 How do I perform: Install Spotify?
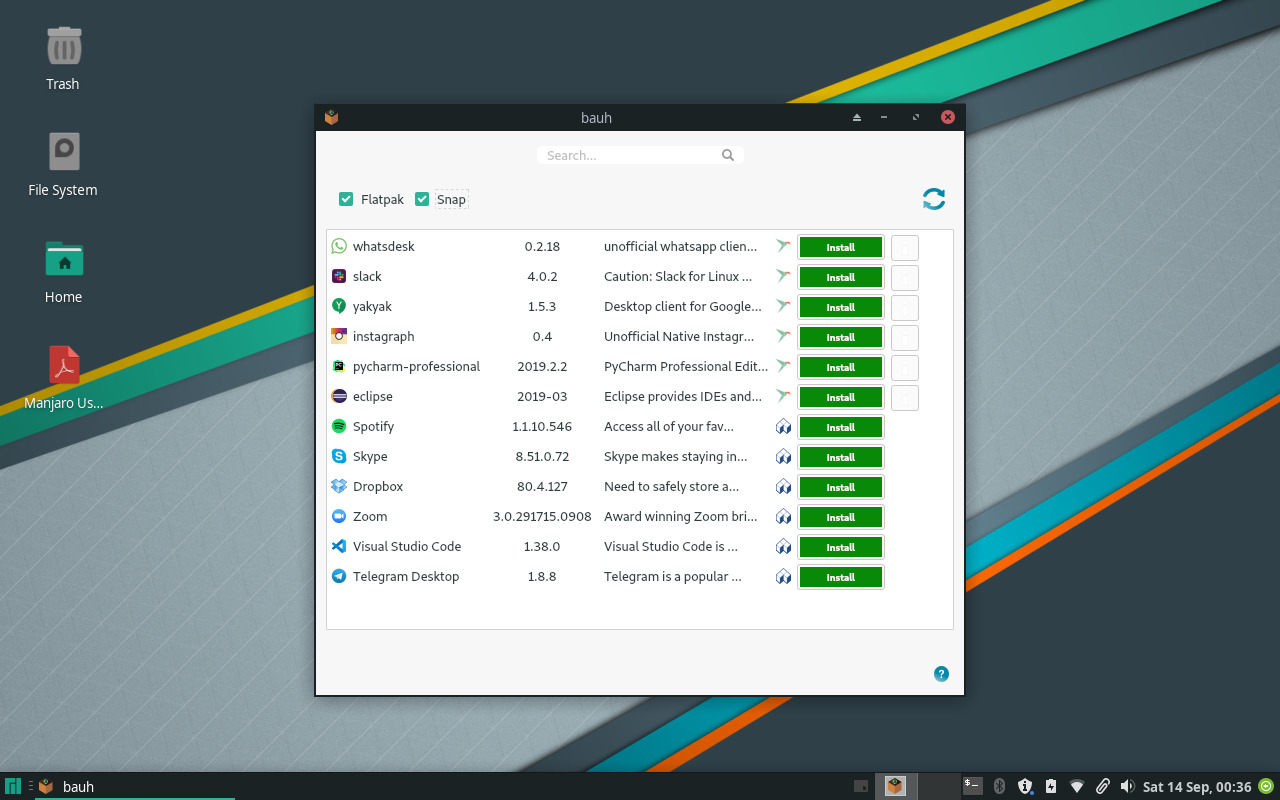tap(840, 427)
